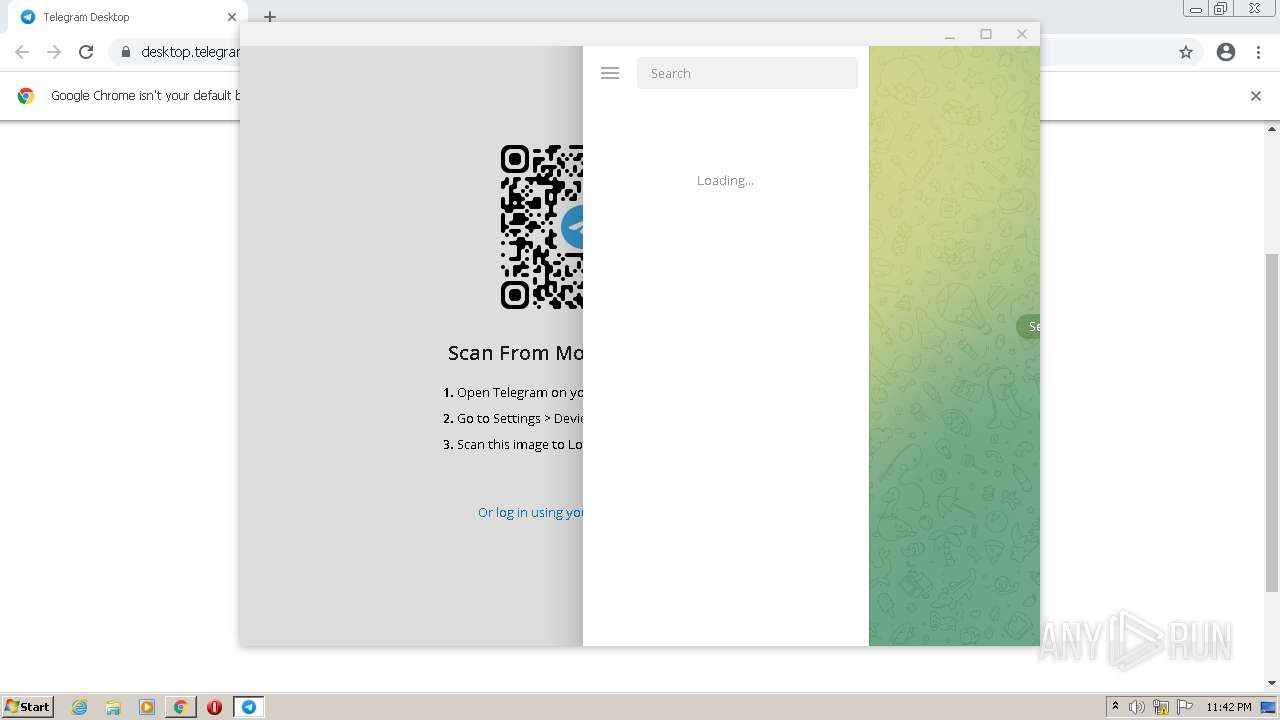Open File Explorer from the taskbar
Viewport: 1280px width, 720px height.
point(113,707)
